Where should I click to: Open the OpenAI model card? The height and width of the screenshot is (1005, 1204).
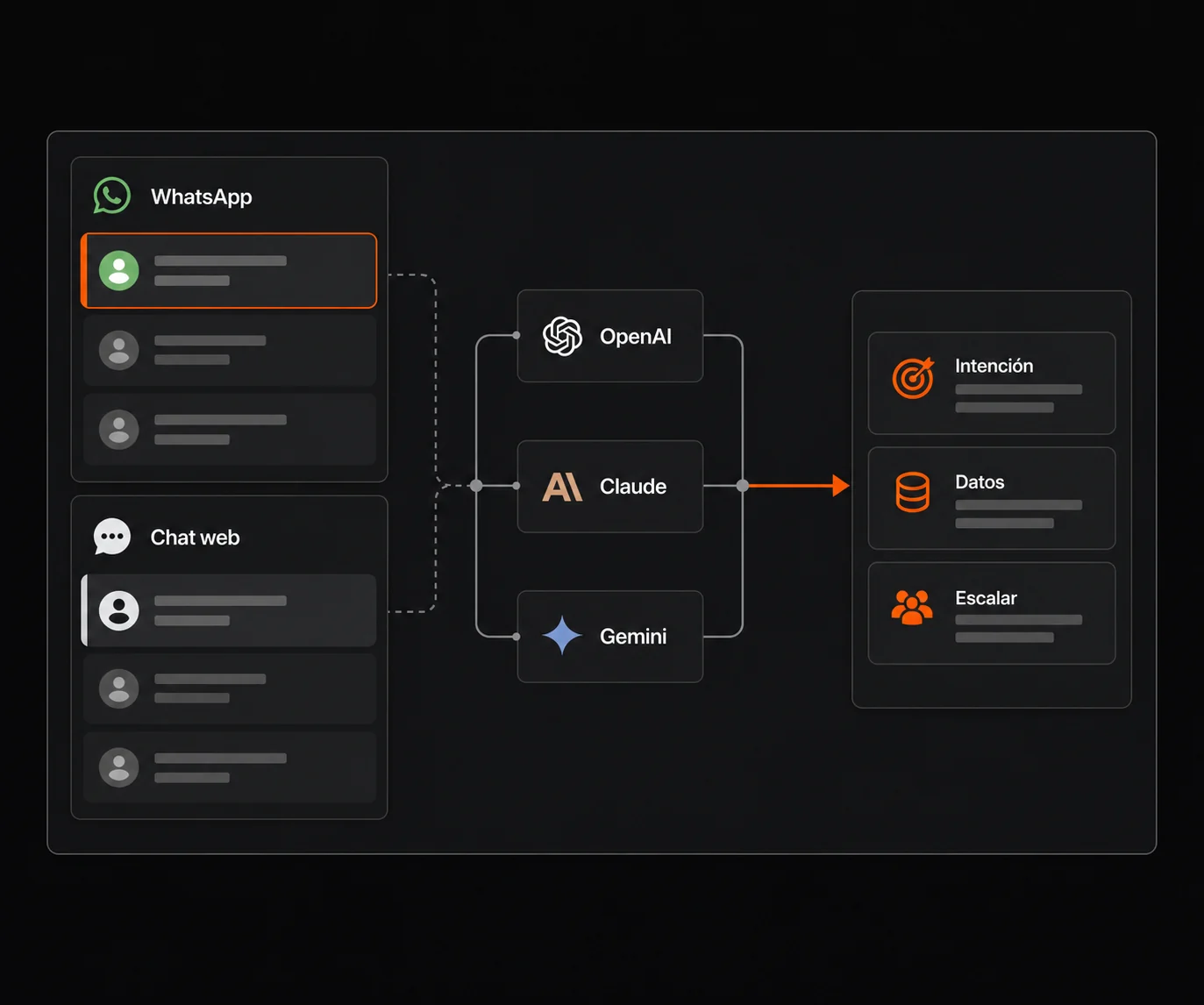pyautogui.click(x=610, y=336)
